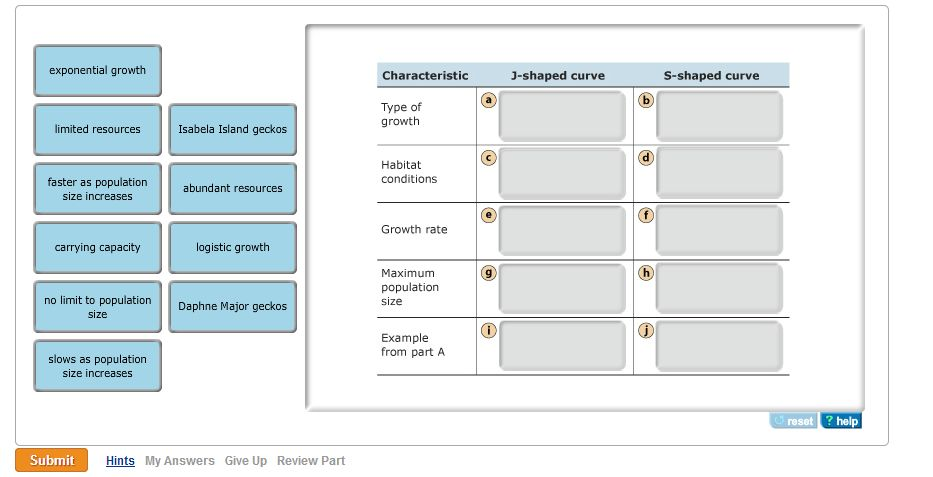Image resolution: width=933 pixels, height=477 pixels.
Task: Click the circled letter e marker
Action: 489,215
